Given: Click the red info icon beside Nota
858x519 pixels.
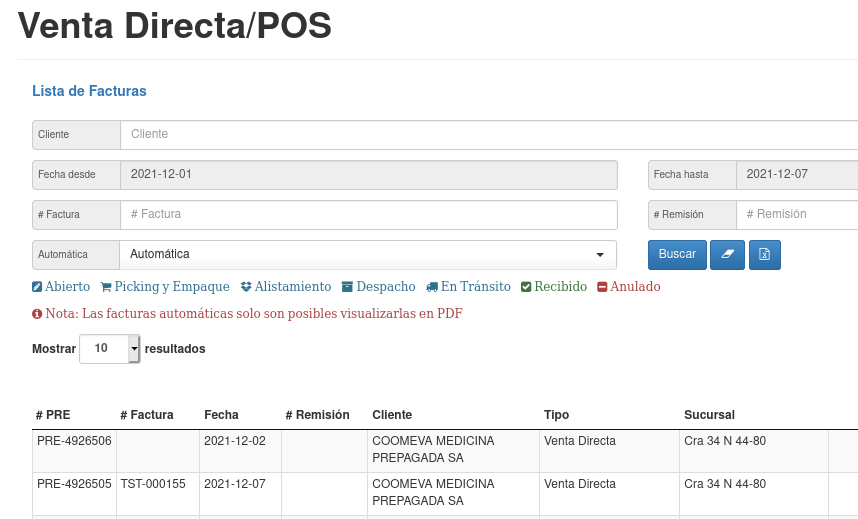Looking at the screenshot, I should point(37,314).
